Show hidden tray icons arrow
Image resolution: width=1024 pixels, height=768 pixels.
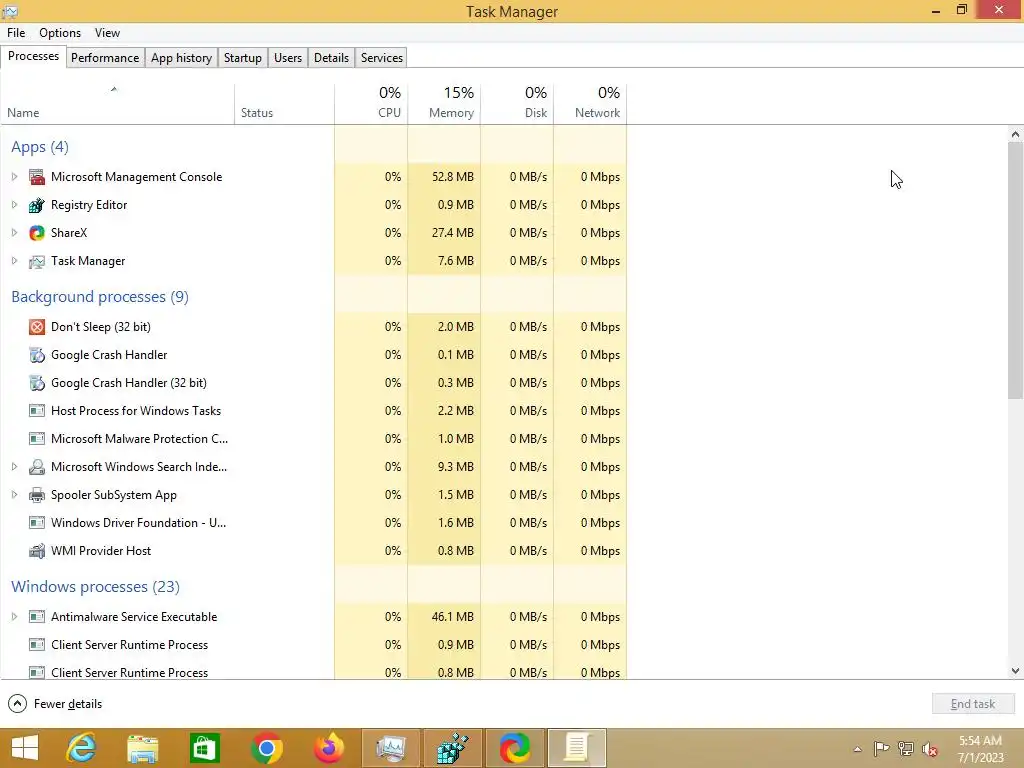coord(857,749)
